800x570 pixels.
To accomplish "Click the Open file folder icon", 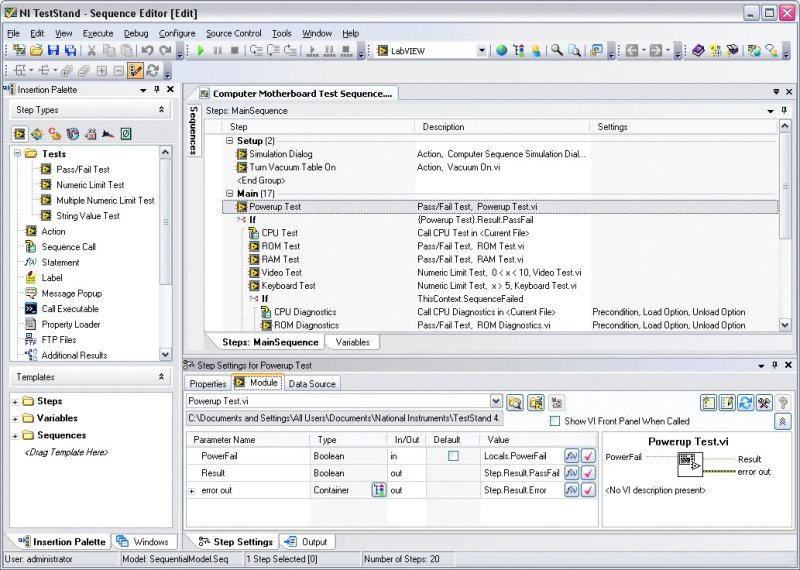I will 36,50.
